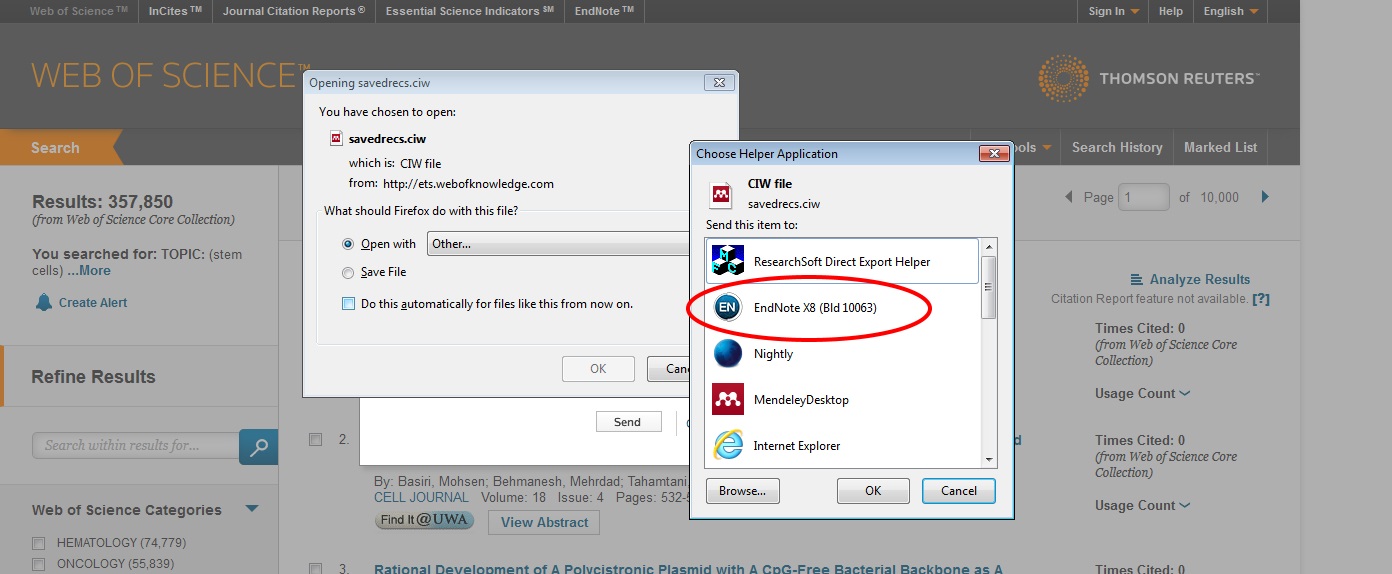
Task: Click the Find It @UWA button
Action: point(427,520)
